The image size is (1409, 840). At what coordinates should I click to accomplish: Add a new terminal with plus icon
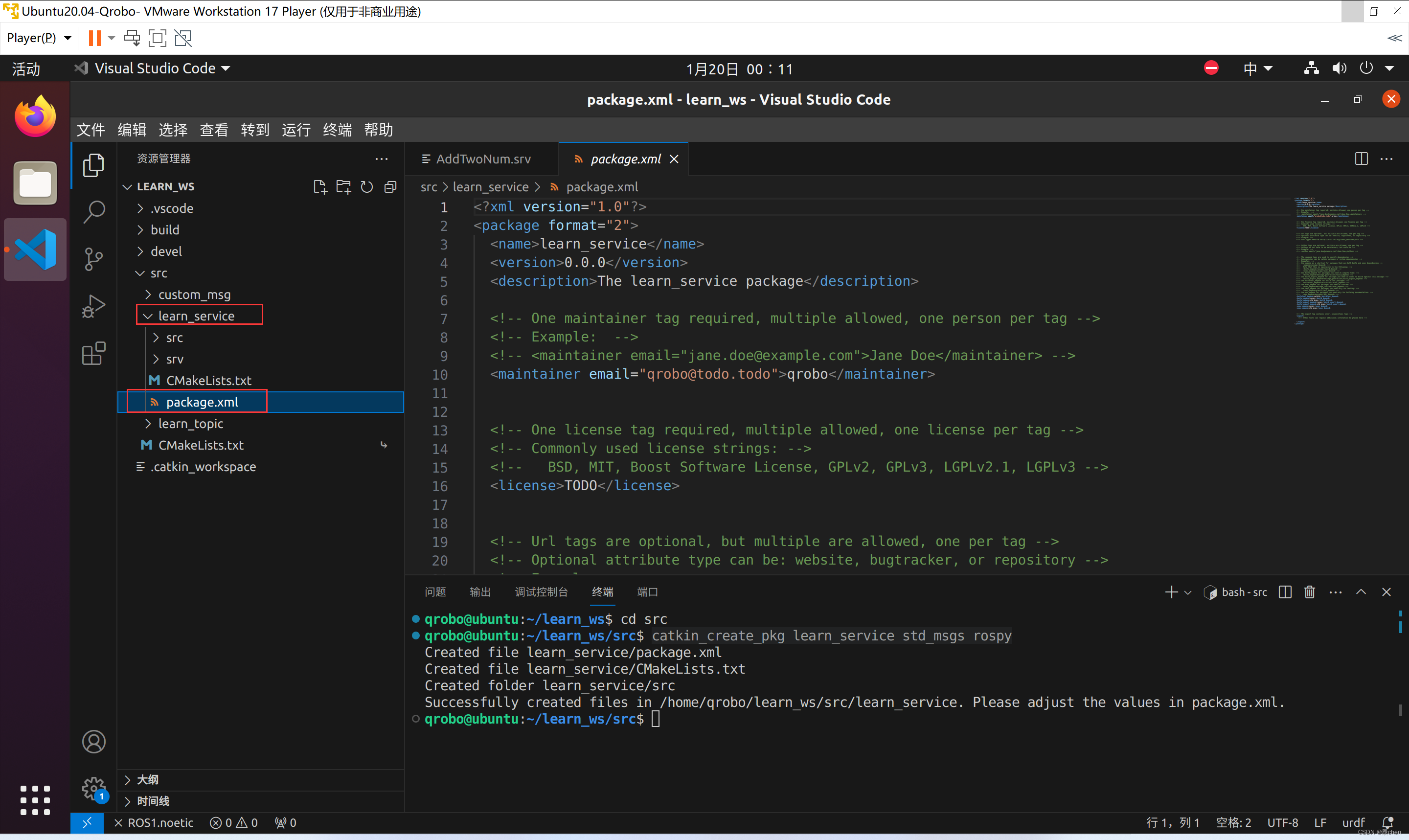(x=1171, y=592)
